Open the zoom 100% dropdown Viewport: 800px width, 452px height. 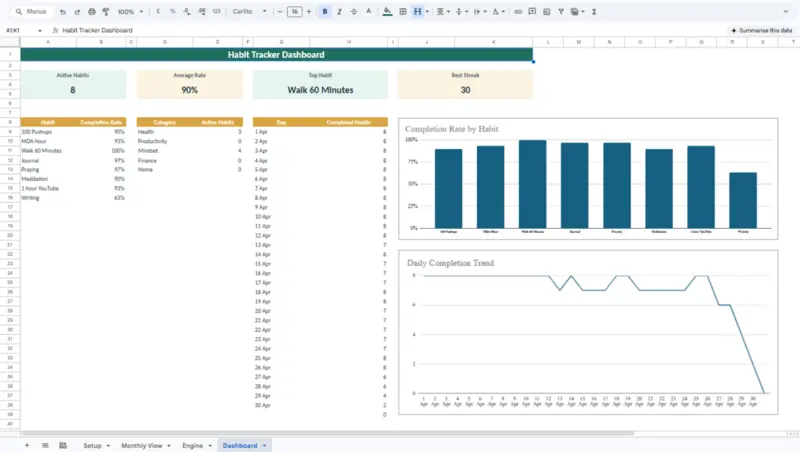point(130,12)
